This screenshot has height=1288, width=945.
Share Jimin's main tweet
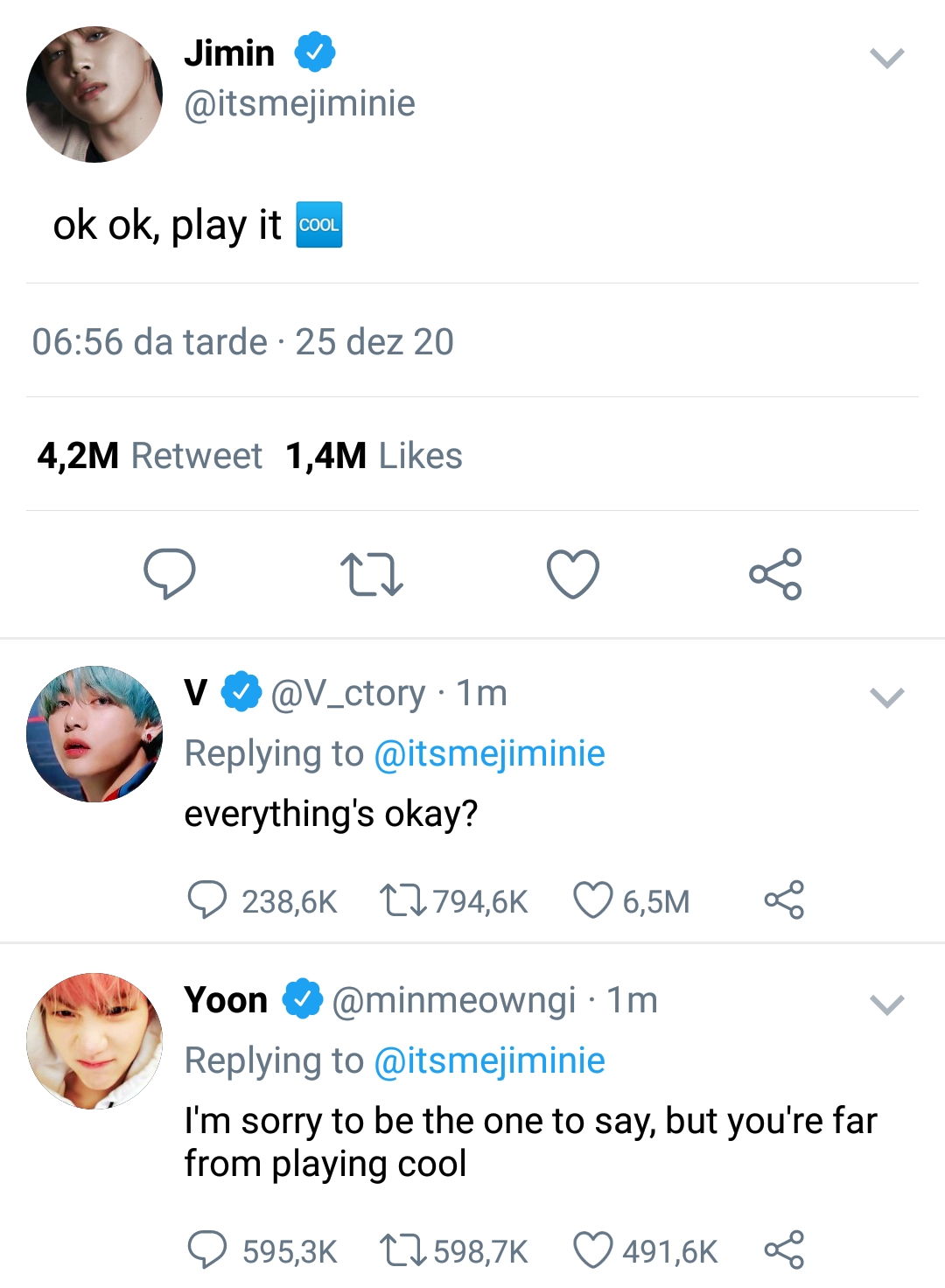tap(775, 574)
